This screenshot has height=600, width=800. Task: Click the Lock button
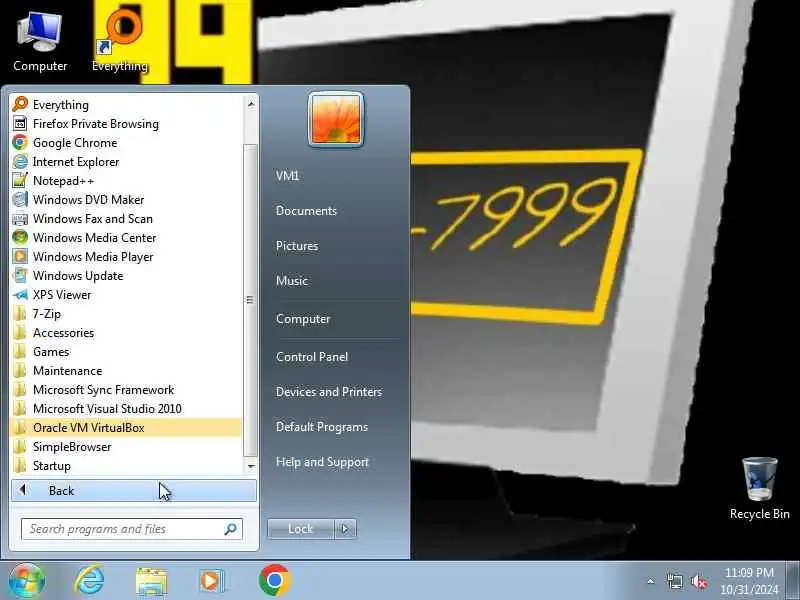301,529
